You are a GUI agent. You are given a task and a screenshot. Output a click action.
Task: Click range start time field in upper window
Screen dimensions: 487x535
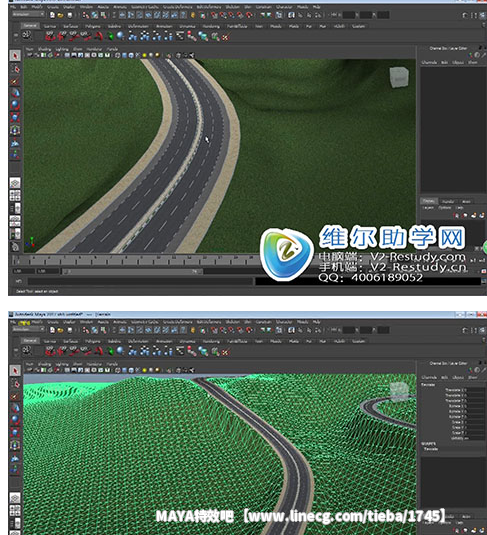click(24, 271)
